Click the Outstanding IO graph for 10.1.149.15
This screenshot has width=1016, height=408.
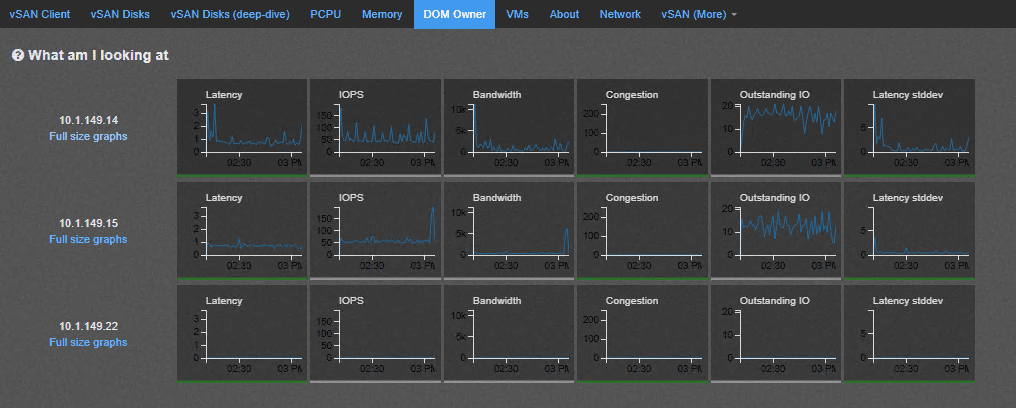776,231
